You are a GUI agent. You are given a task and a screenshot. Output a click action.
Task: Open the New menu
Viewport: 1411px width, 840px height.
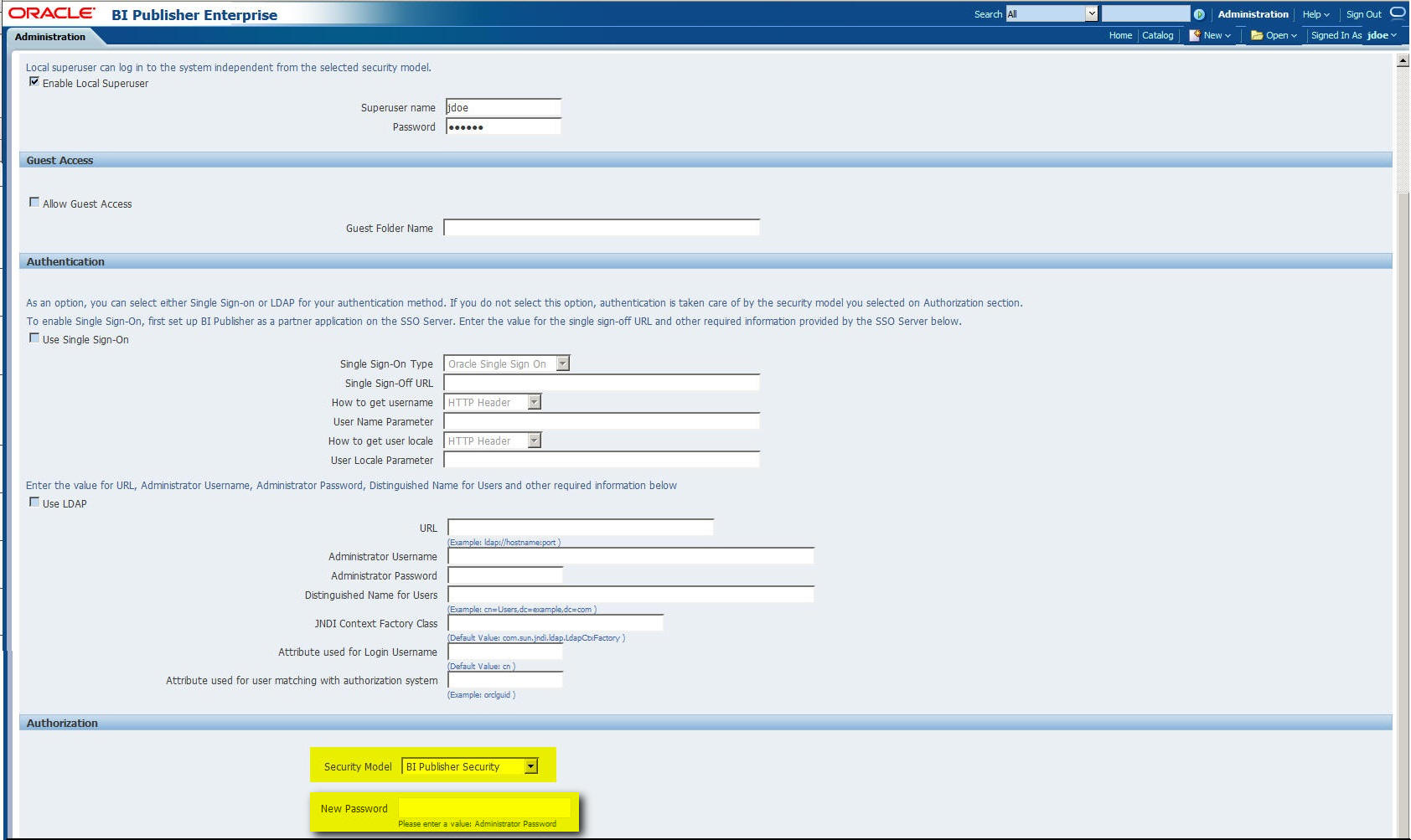coord(1210,35)
